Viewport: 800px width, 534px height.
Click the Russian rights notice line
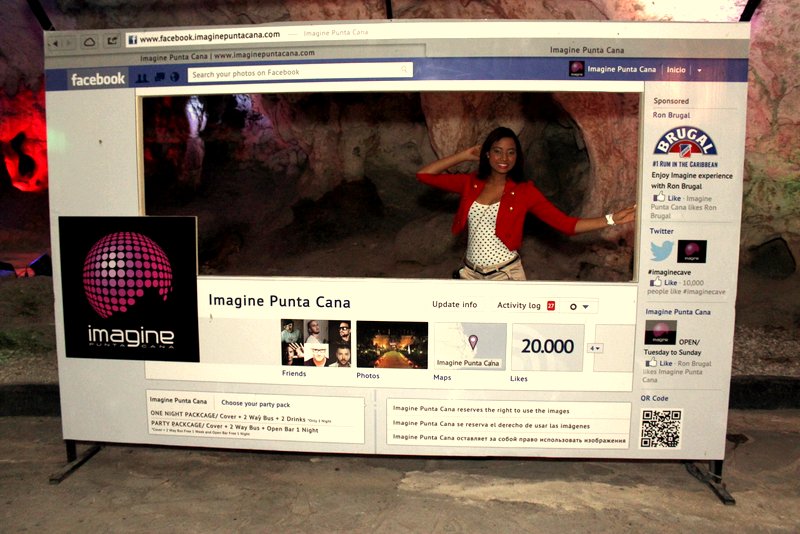pos(509,439)
